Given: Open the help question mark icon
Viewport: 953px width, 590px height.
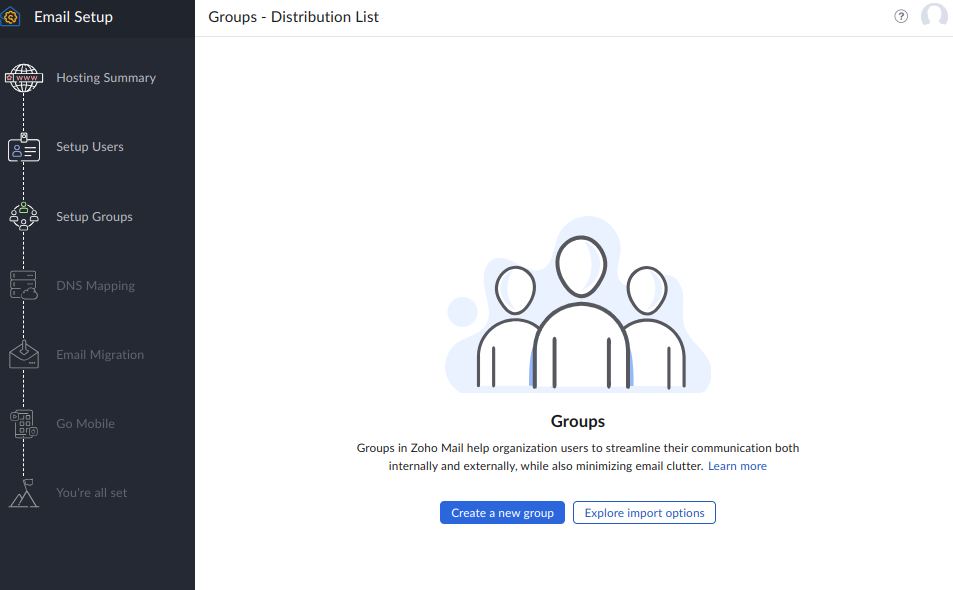Looking at the screenshot, I should click(x=901, y=17).
